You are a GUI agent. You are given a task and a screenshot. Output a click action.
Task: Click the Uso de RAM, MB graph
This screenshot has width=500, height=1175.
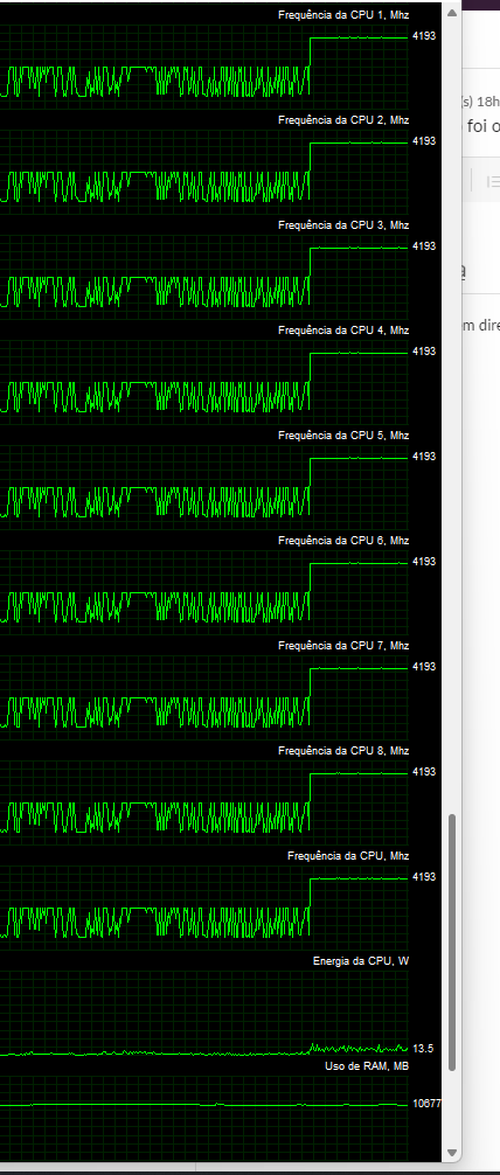tap(205, 1114)
